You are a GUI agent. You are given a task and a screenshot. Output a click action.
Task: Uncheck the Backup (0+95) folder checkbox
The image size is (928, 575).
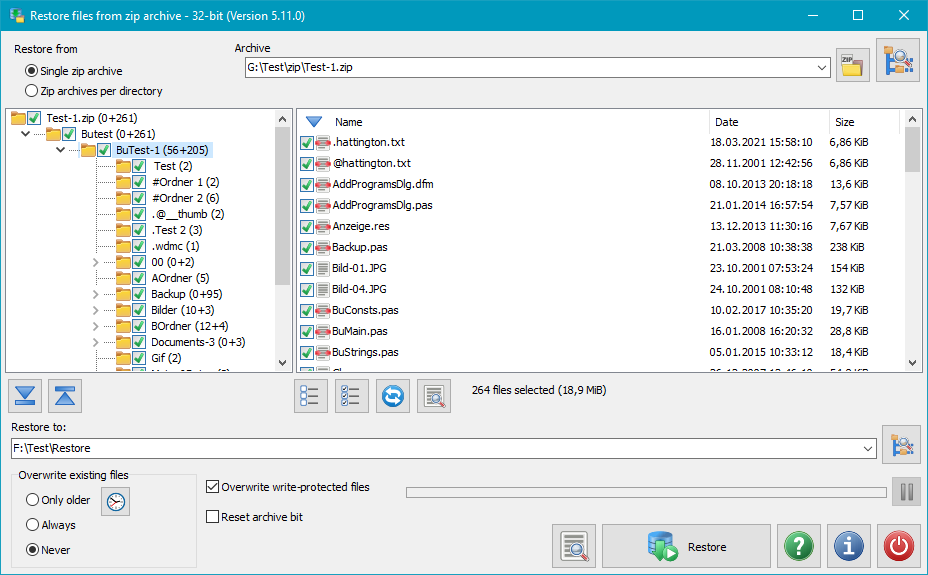pyautogui.click(x=139, y=294)
